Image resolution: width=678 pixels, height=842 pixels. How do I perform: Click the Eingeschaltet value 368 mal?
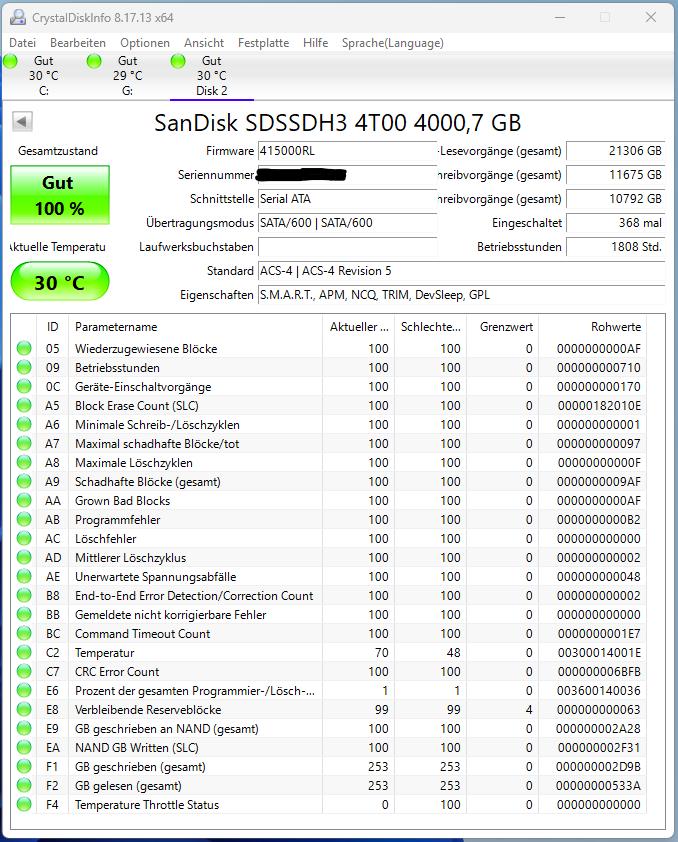pos(616,223)
